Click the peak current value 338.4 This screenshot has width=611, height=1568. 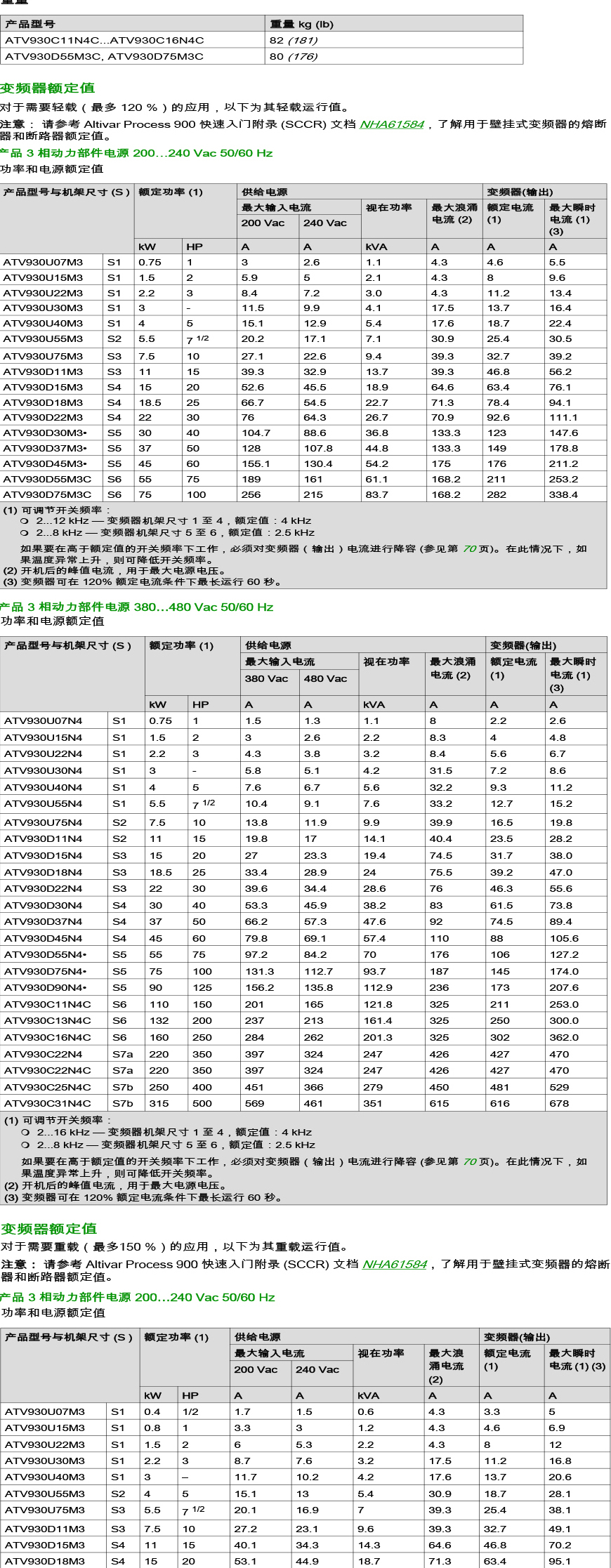pos(563,494)
